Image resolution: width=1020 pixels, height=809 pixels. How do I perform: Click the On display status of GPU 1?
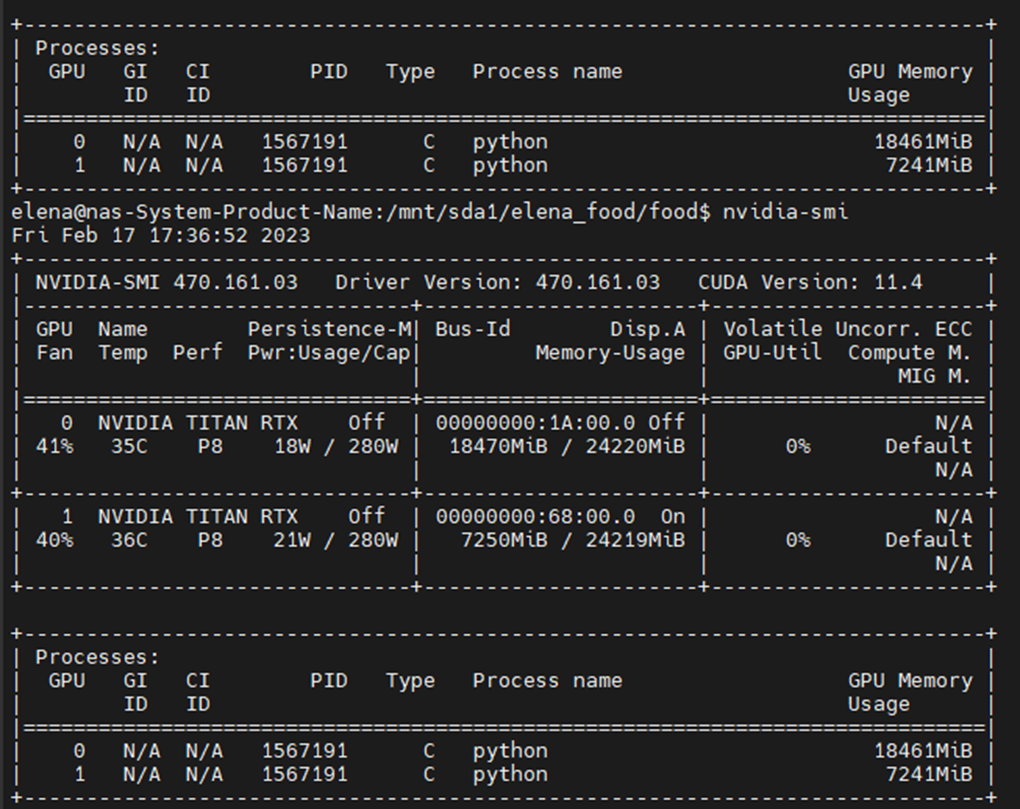tap(673, 516)
